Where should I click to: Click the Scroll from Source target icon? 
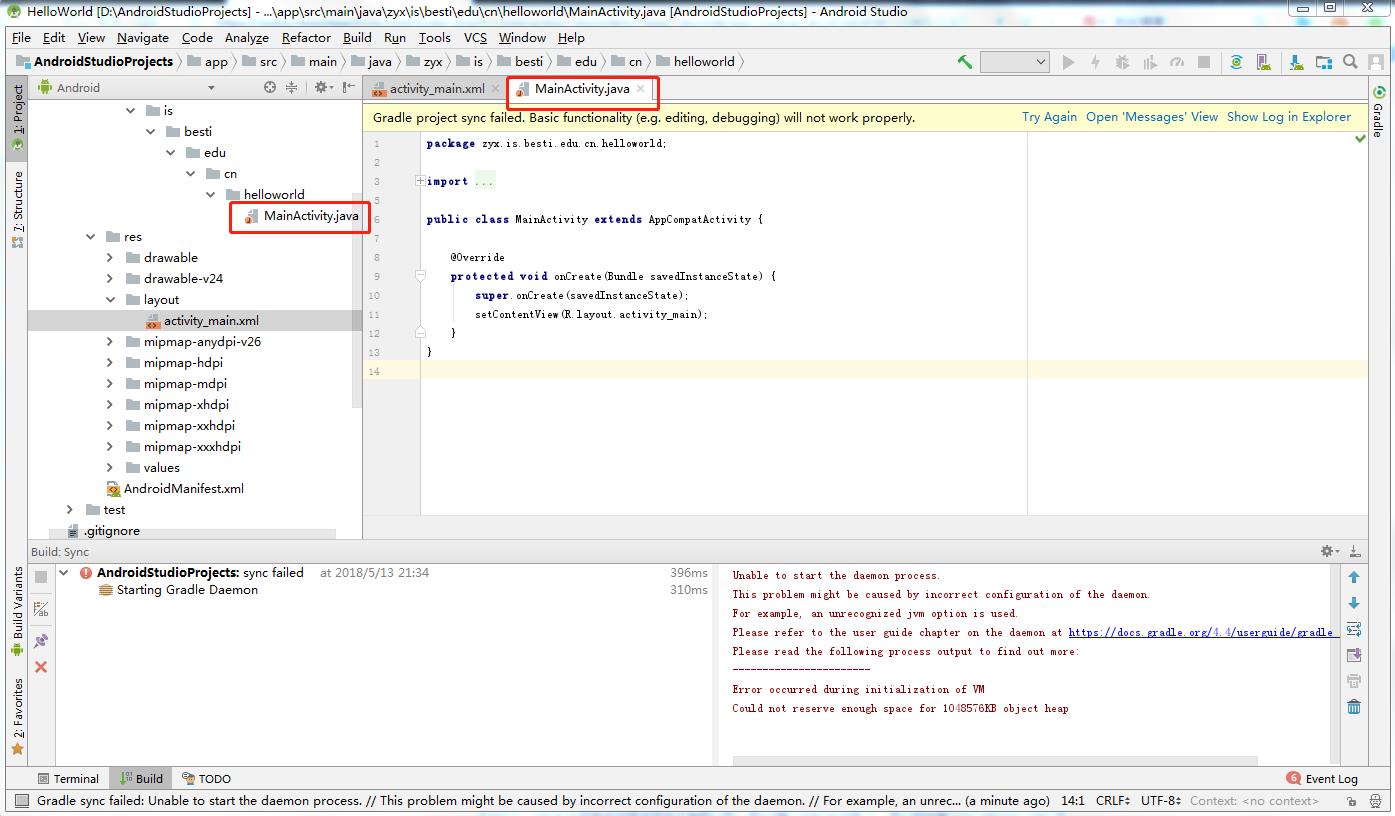click(x=269, y=88)
